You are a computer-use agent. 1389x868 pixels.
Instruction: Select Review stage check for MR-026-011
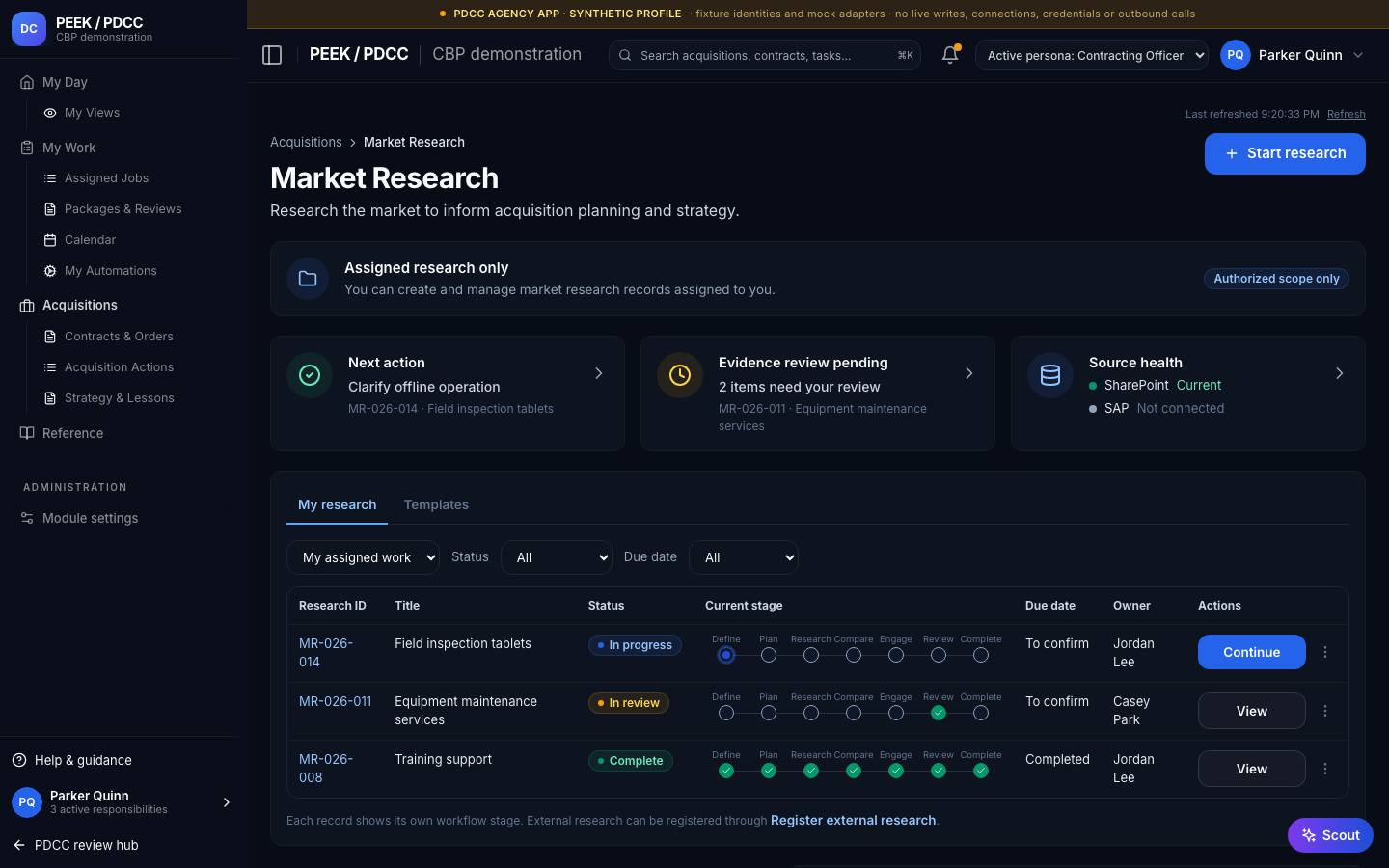point(939,713)
